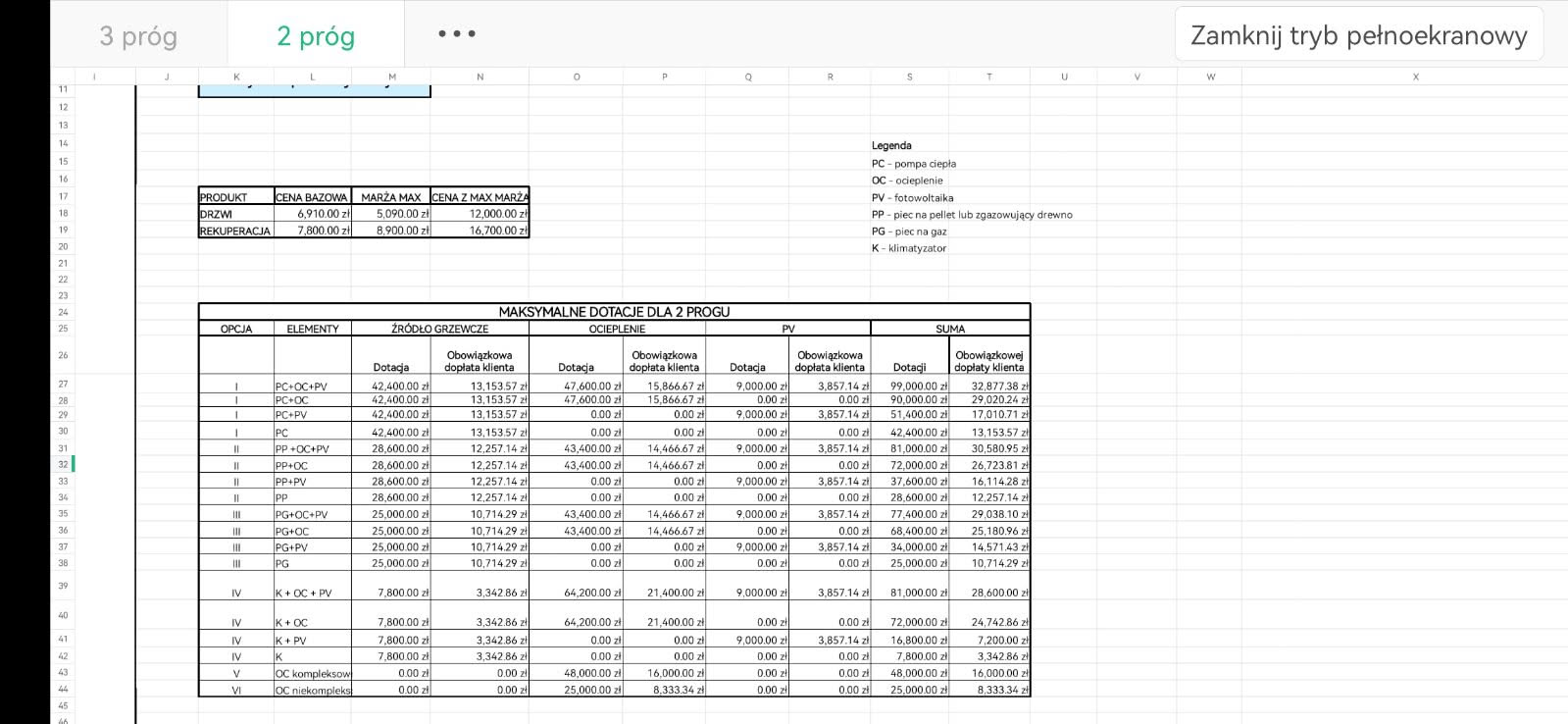Open the three-dots more sheets menu
The width and height of the screenshot is (1568, 724).
(457, 34)
